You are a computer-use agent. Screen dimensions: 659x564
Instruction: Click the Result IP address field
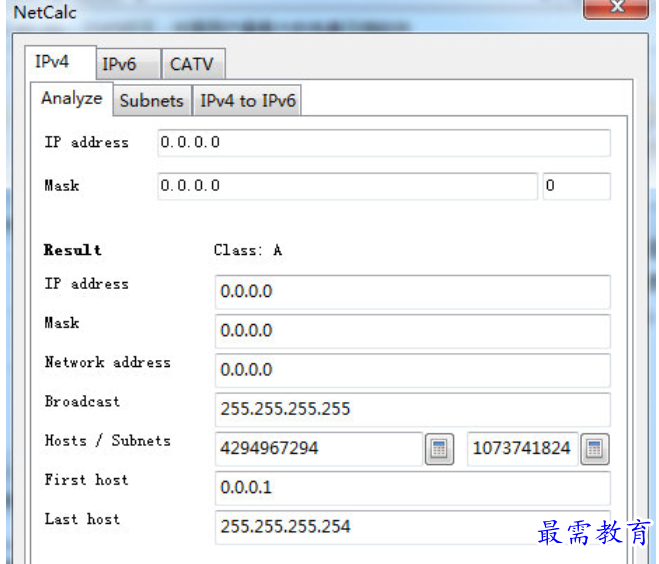[413, 292]
